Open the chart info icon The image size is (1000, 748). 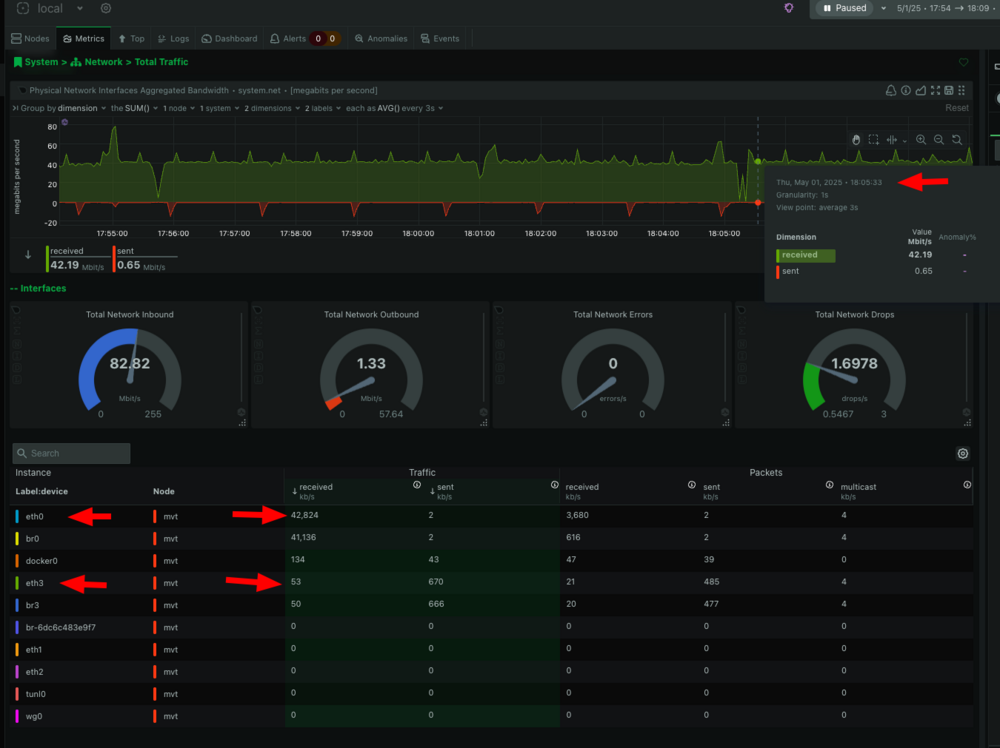tap(906, 91)
